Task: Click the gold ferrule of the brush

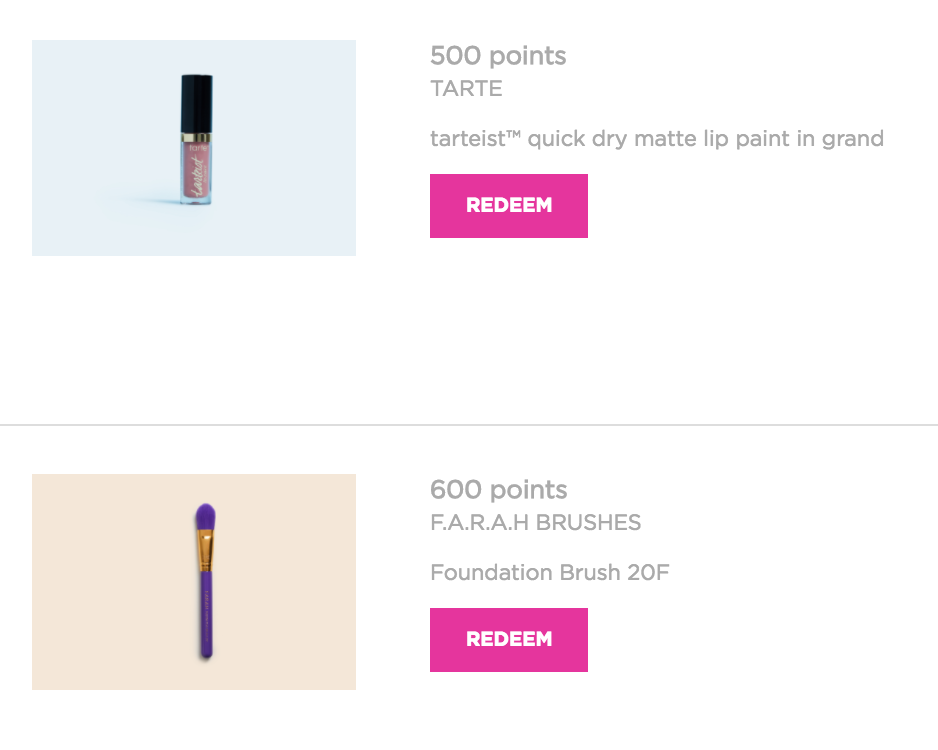Action: point(205,550)
